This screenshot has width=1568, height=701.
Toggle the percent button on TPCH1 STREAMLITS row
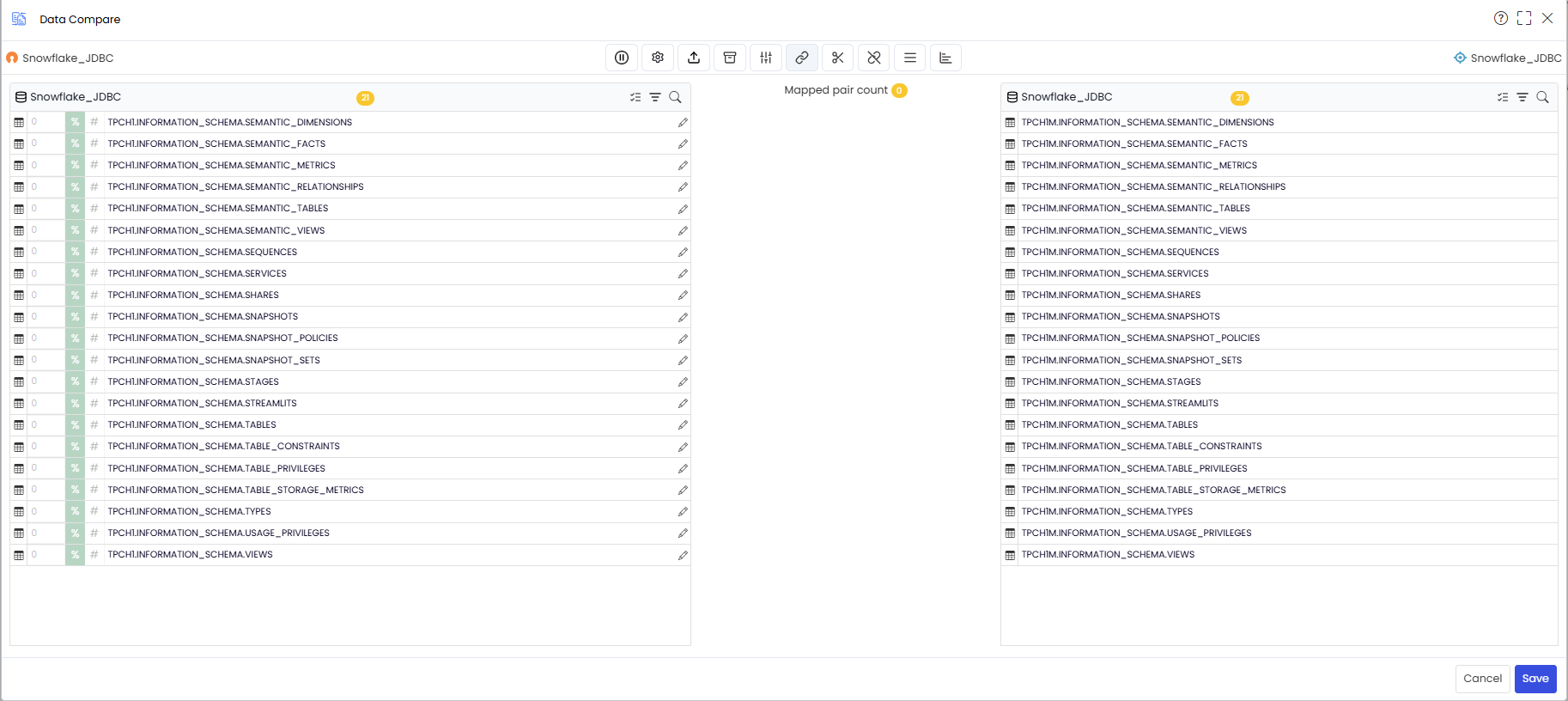coord(75,403)
